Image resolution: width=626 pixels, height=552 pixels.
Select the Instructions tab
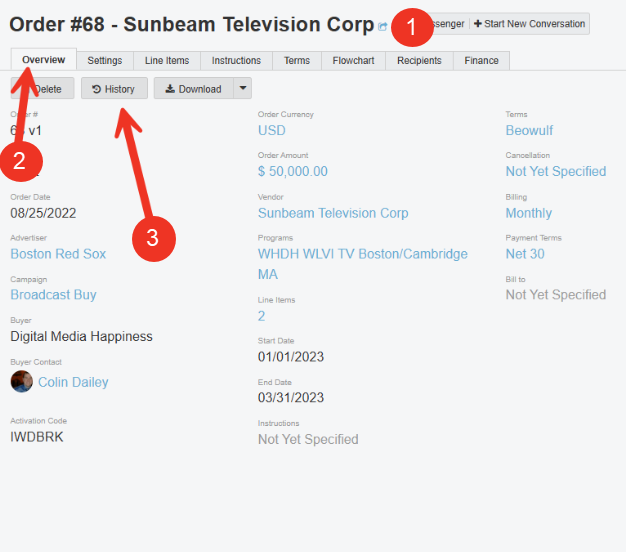pyautogui.click(x=236, y=61)
